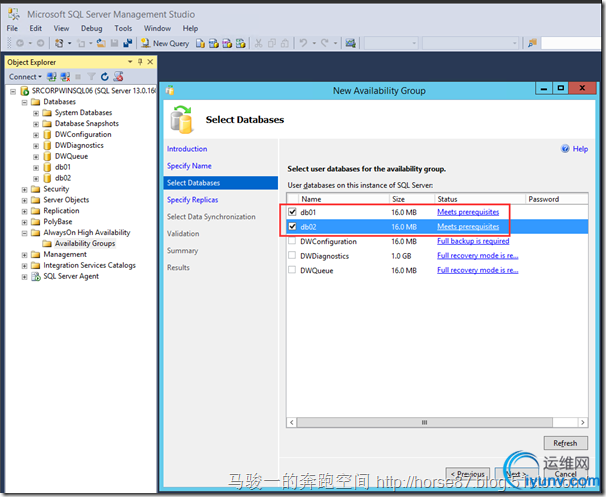Click the Stop icon in Object Explorer
Viewport: 606px width, 497px height.
[x=78, y=77]
